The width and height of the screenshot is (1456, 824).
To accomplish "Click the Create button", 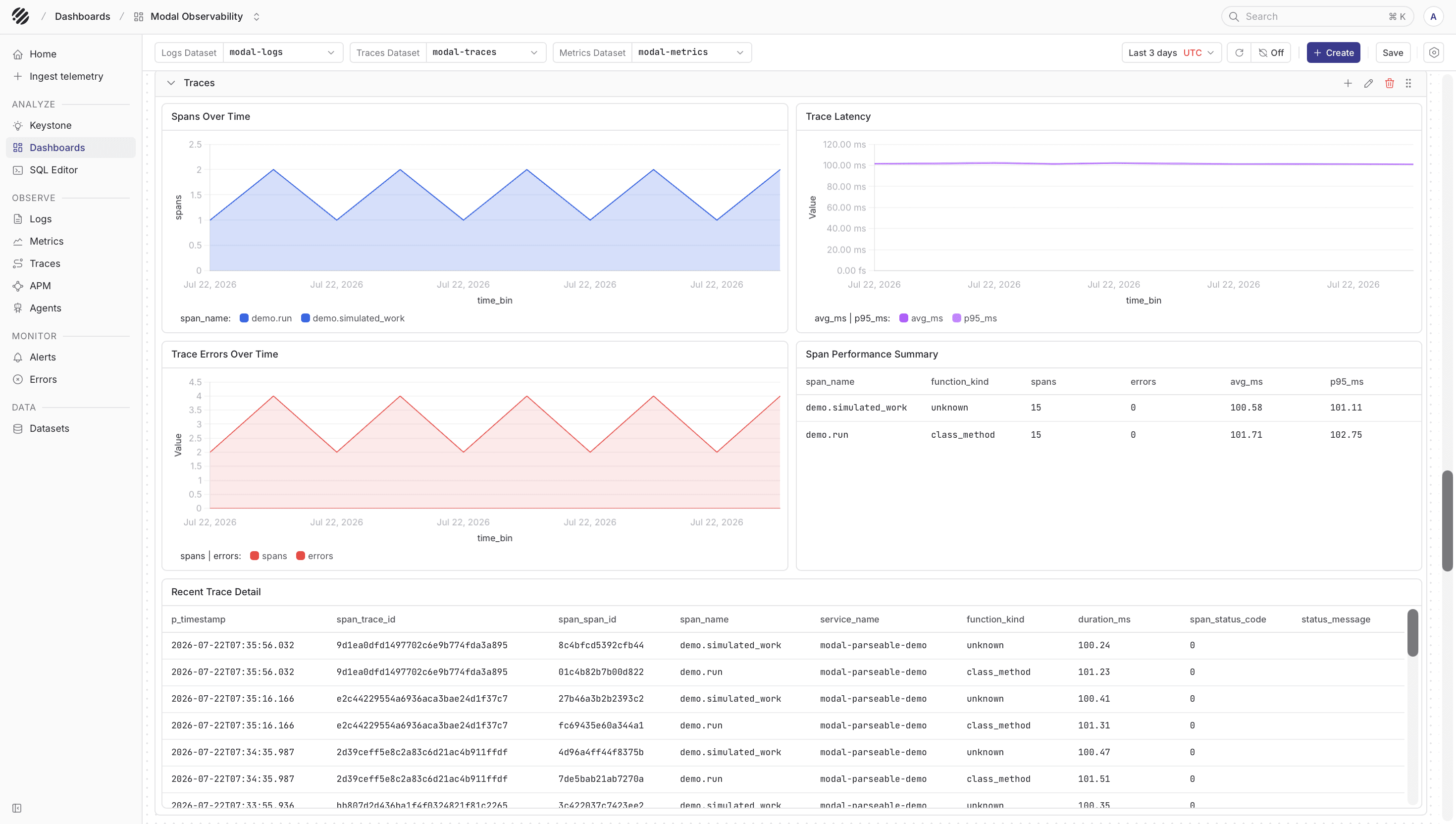I will tap(1333, 52).
